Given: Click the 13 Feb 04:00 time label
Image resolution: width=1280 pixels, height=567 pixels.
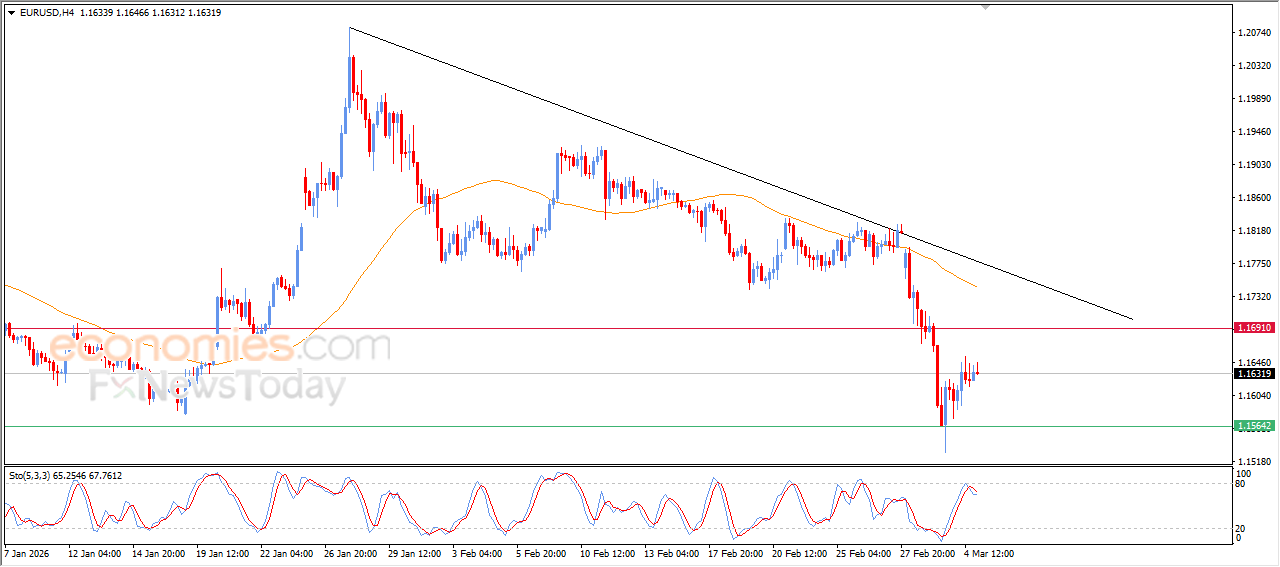Looking at the screenshot, I should click(x=671, y=552).
